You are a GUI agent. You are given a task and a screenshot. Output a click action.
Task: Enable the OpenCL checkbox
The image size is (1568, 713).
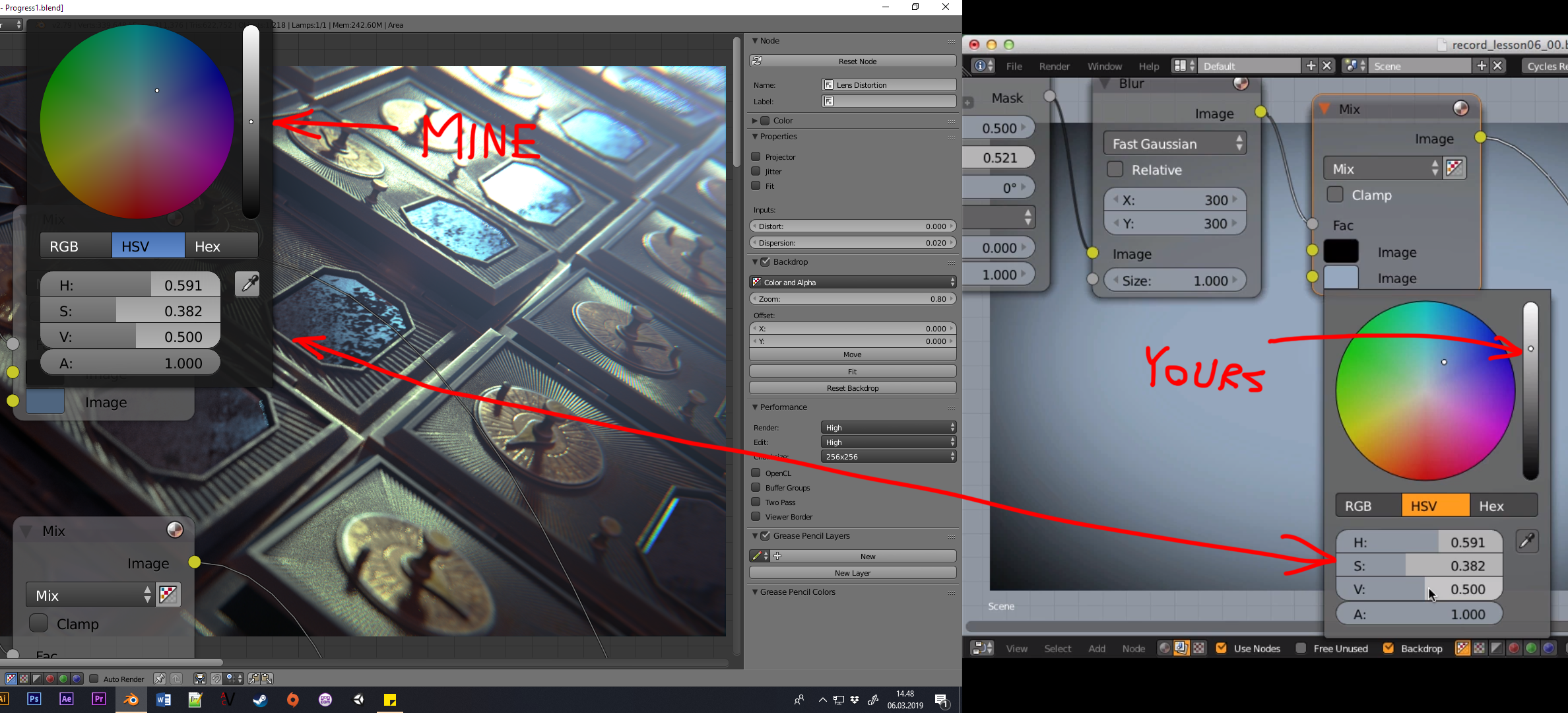[756, 473]
